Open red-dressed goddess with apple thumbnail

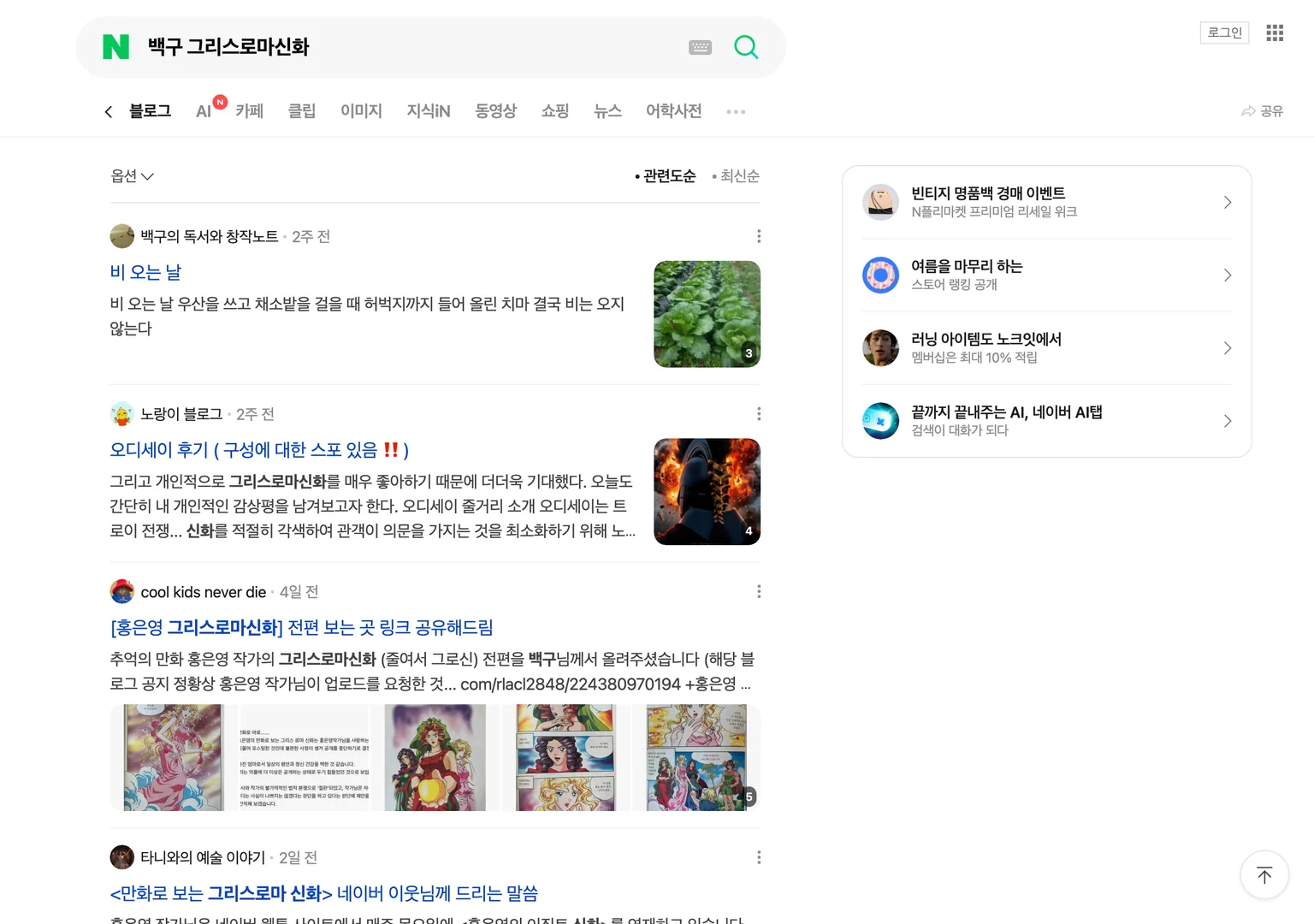[x=435, y=757]
